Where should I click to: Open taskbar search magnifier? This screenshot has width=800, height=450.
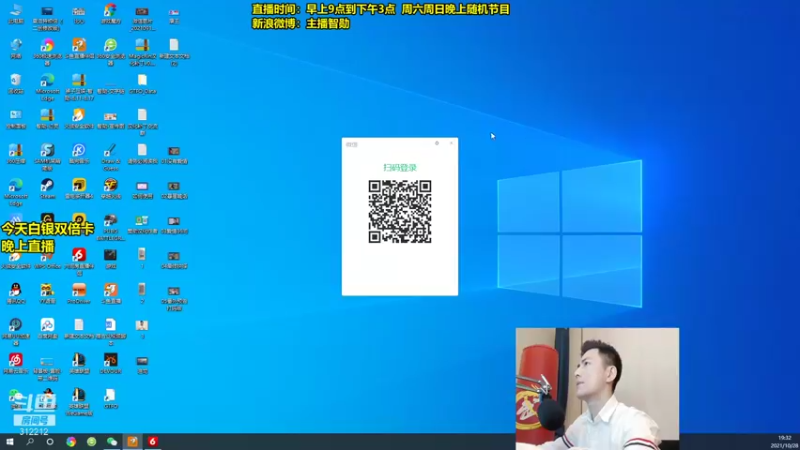tap(30, 441)
